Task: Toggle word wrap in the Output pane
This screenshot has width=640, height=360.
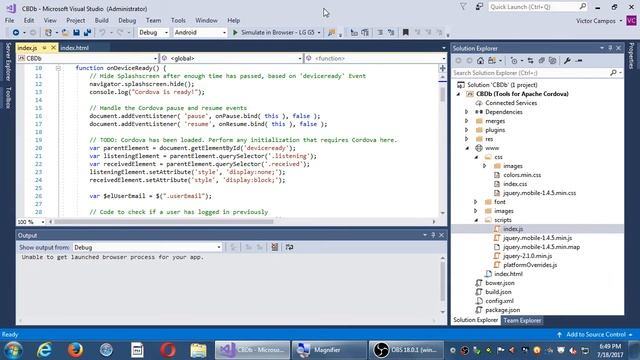Action: (x=289, y=247)
